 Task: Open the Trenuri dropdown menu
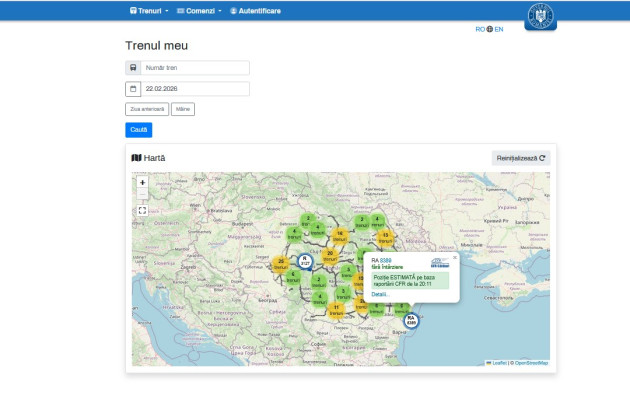(x=149, y=11)
